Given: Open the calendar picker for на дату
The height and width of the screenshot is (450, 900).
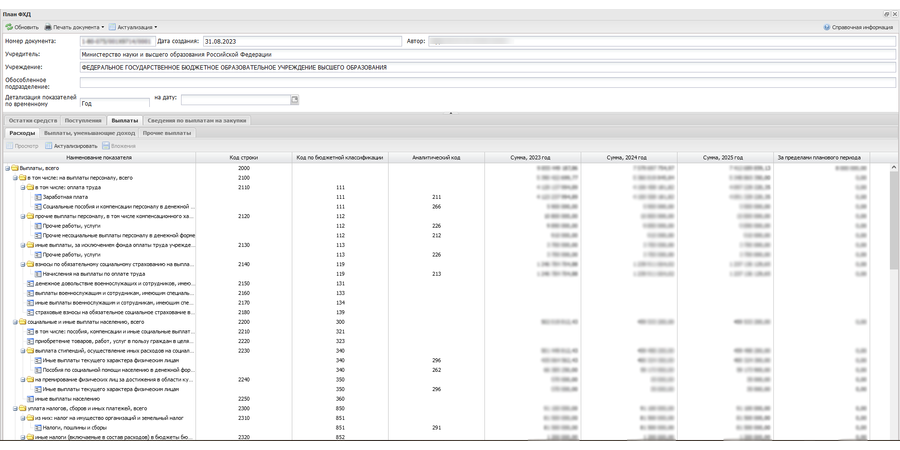Looking at the screenshot, I should coord(294,99).
